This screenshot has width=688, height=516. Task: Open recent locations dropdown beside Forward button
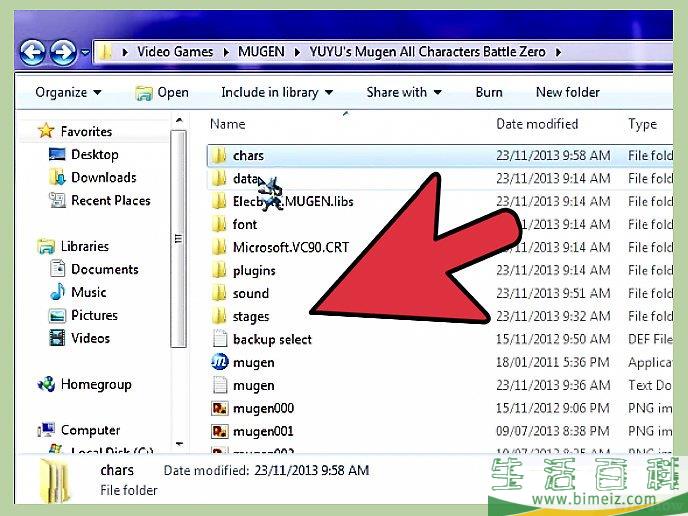(x=85, y=53)
